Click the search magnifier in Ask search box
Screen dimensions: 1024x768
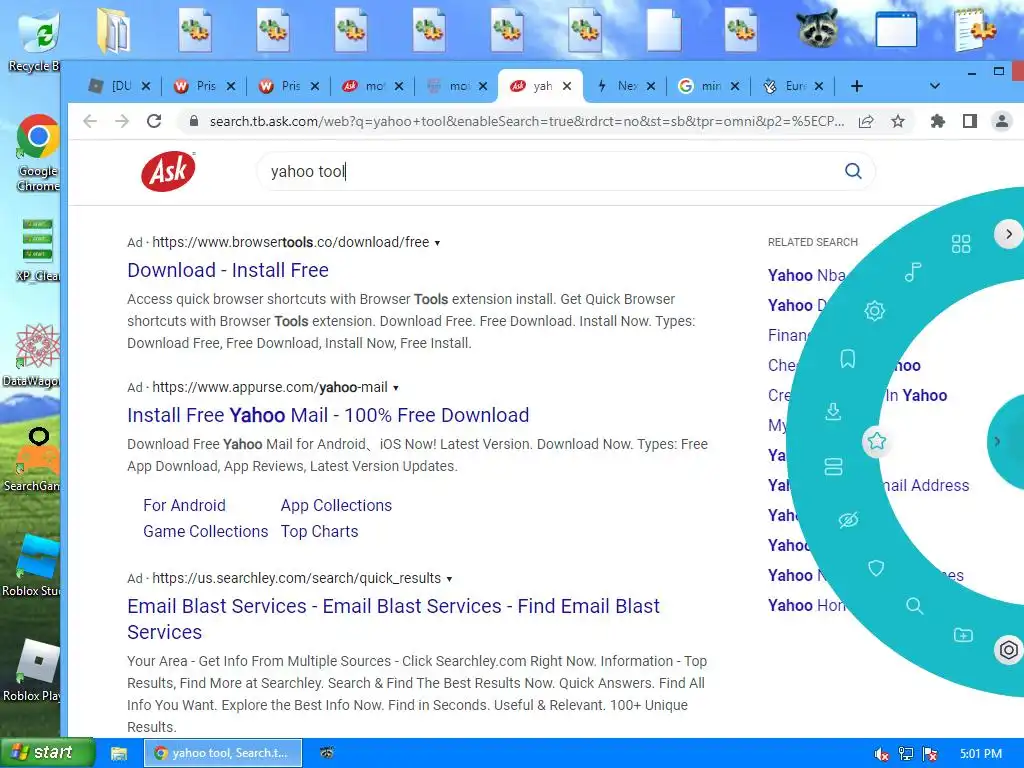pos(853,171)
